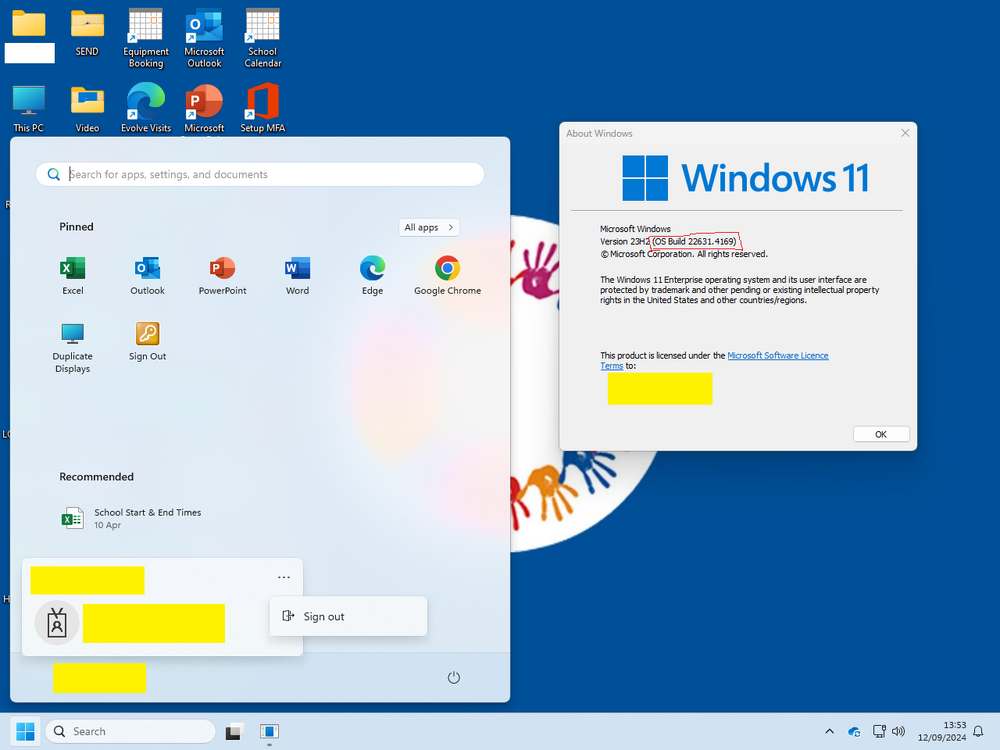Image resolution: width=1000 pixels, height=750 pixels.
Task: Open OneDrive tray icon
Action: [855, 732]
